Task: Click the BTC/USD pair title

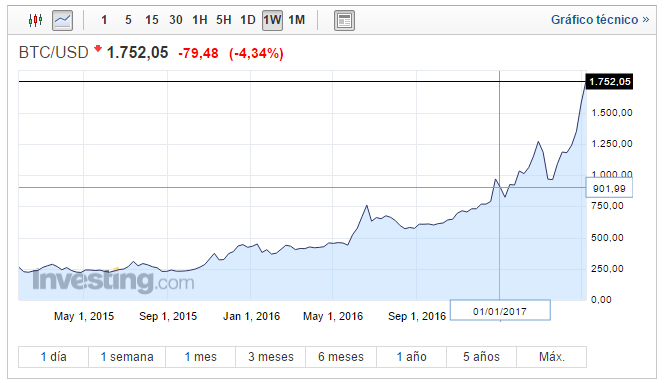Action: click(53, 53)
